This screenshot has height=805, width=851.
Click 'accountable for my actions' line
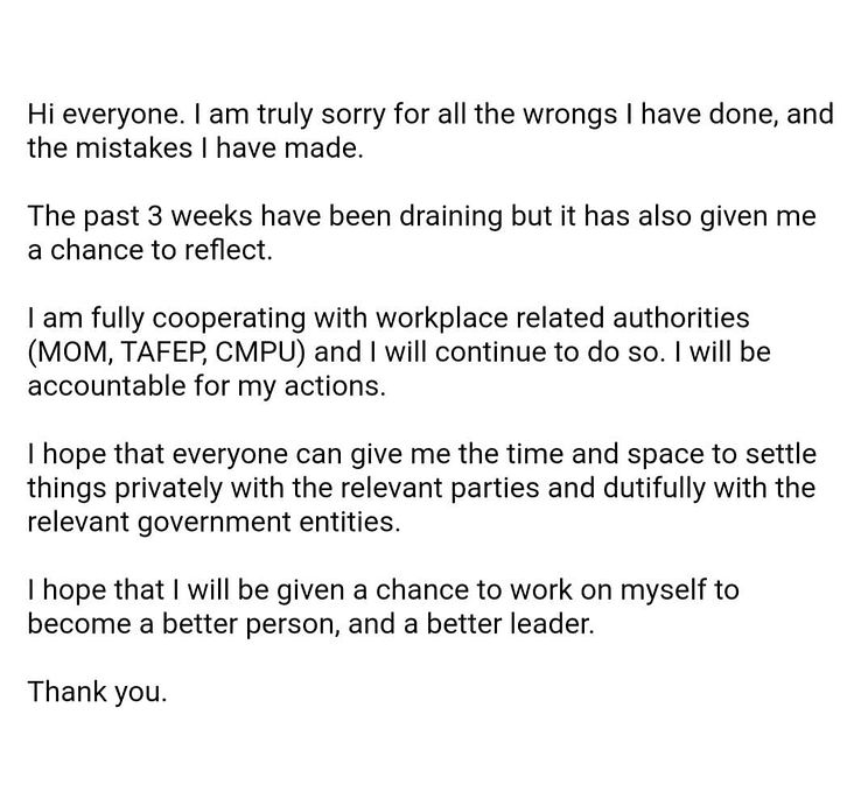[x=207, y=386]
